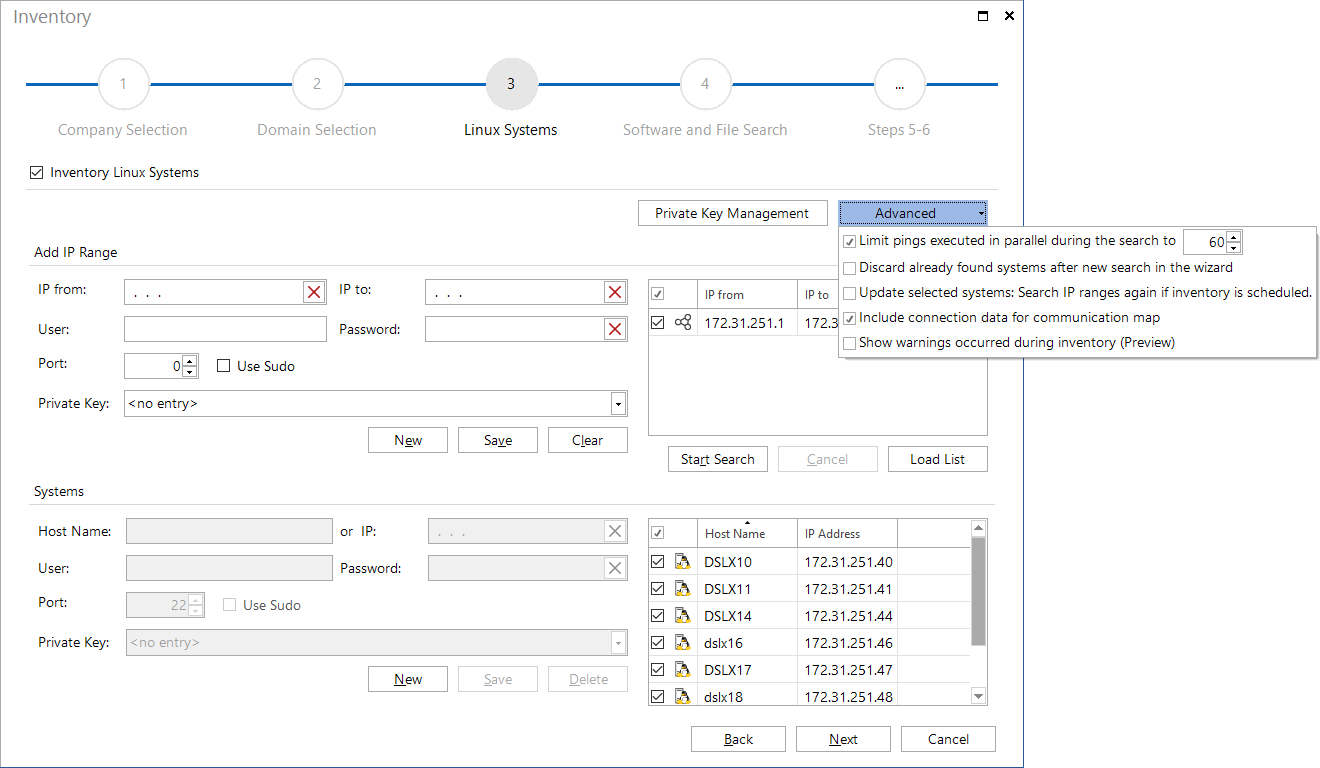Open the Private Key dropdown in Add IP Range

tap(619, 404)
